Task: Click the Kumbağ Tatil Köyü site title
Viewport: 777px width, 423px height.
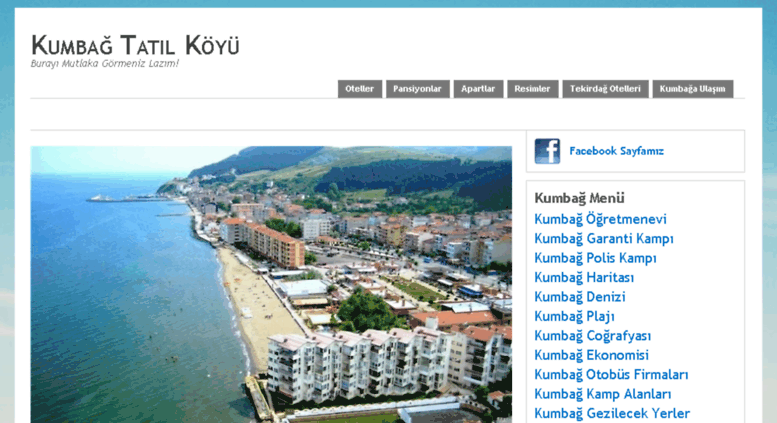Action: pos(135,46)
